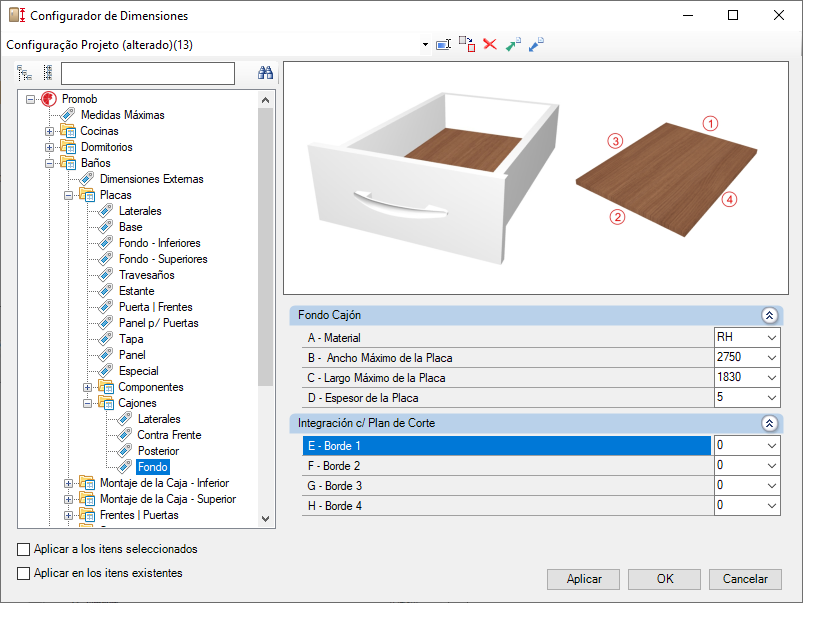The height and width of the screenshot is (617, 831).
Task: Open the H - Borde 4 dropdown
Action: [772, 506]
